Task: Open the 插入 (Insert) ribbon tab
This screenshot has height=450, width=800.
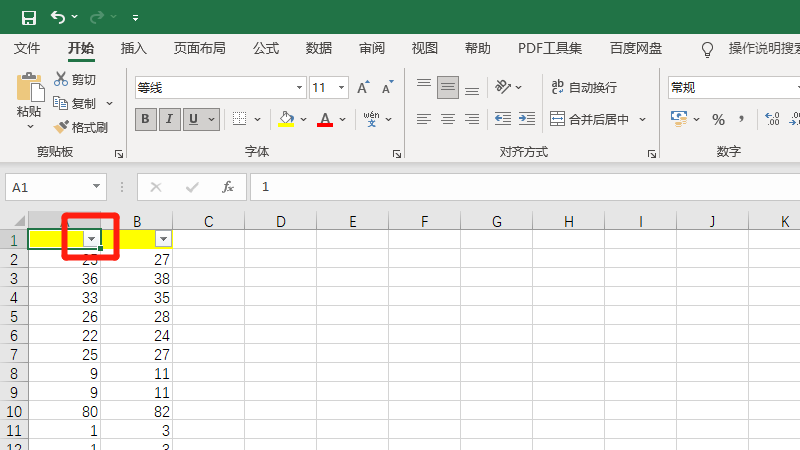Action: point(134,48)
